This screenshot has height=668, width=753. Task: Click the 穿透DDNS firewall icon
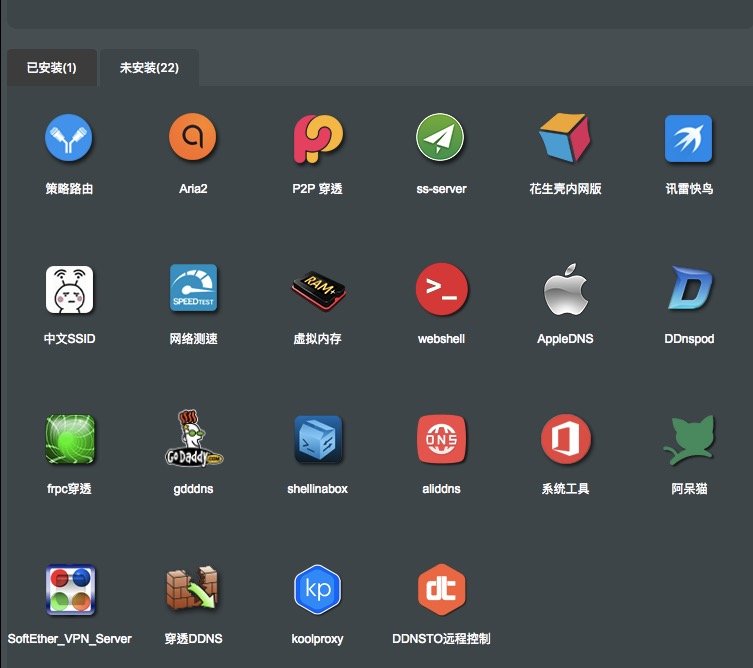coord(192,588)
